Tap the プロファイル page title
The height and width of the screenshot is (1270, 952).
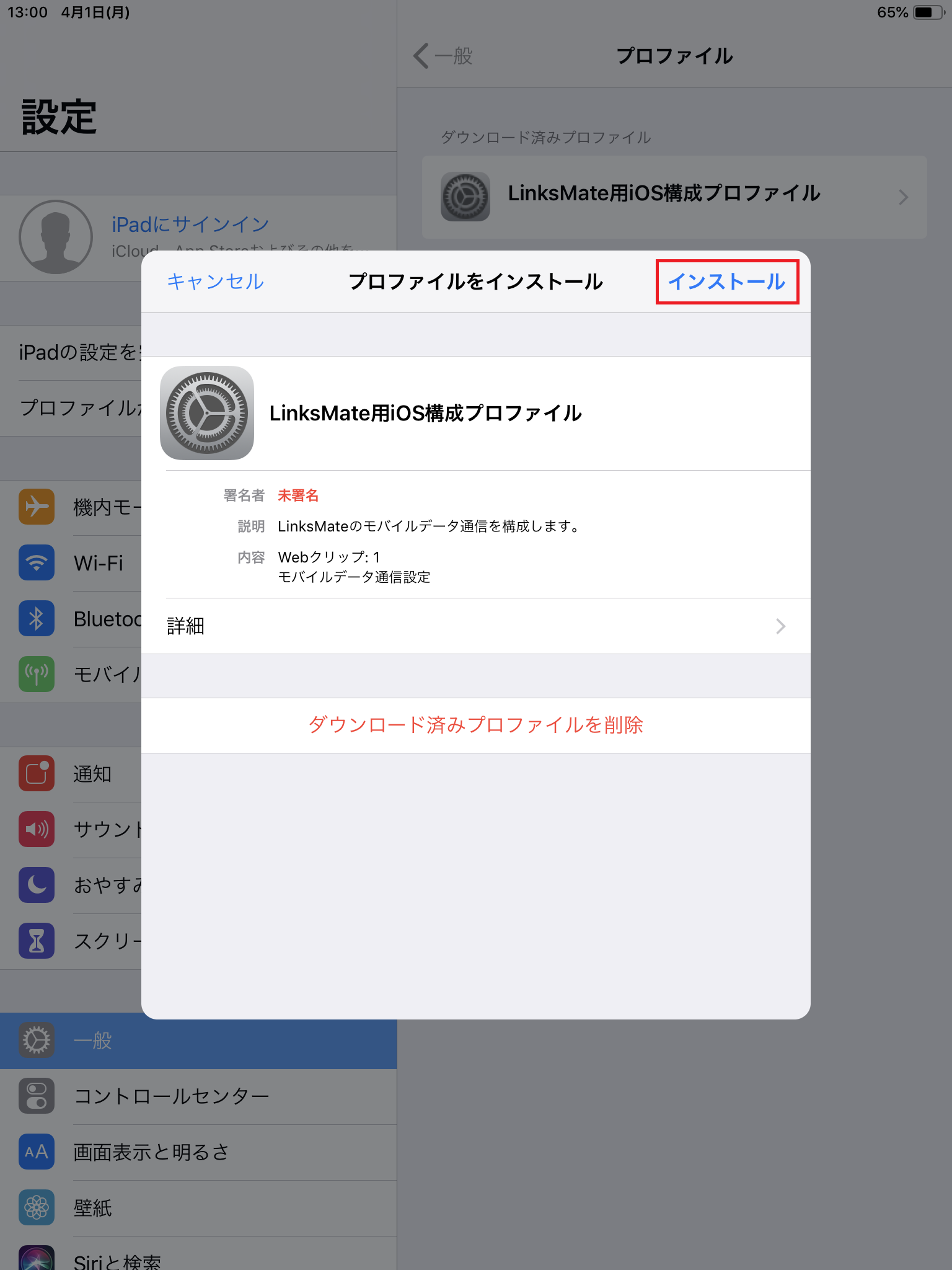(674, 56)
